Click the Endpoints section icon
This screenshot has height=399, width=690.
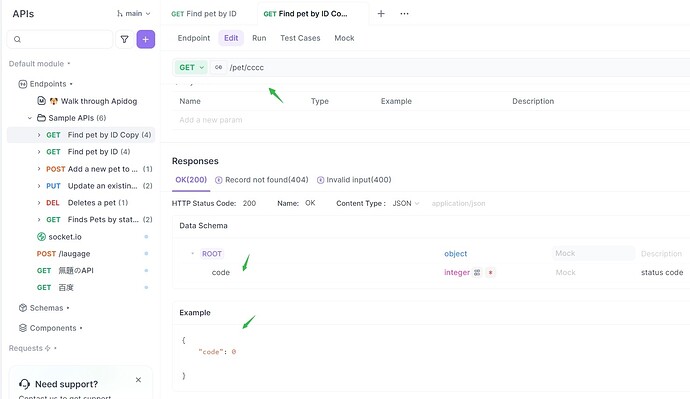click(x=22, y=84)
